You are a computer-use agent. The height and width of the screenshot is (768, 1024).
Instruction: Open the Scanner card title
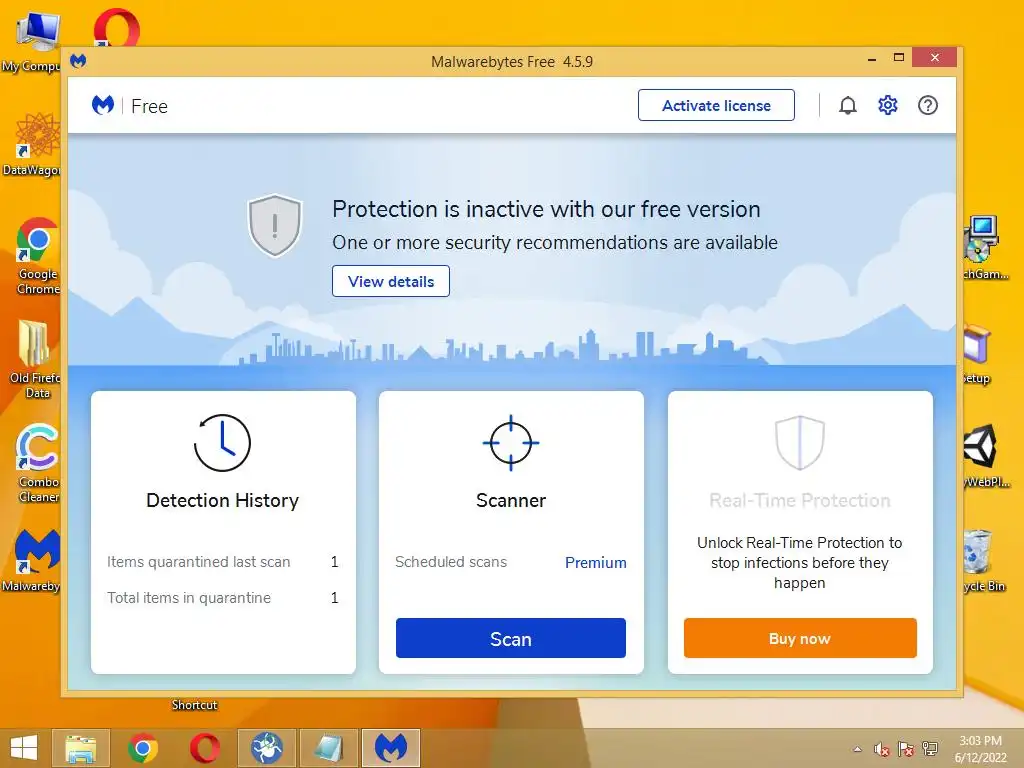(x=511, y=500)
